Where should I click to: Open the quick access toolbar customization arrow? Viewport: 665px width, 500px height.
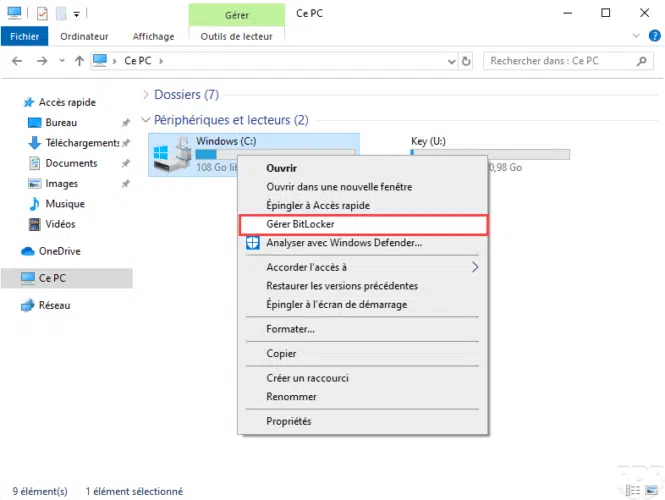(76, 14)
